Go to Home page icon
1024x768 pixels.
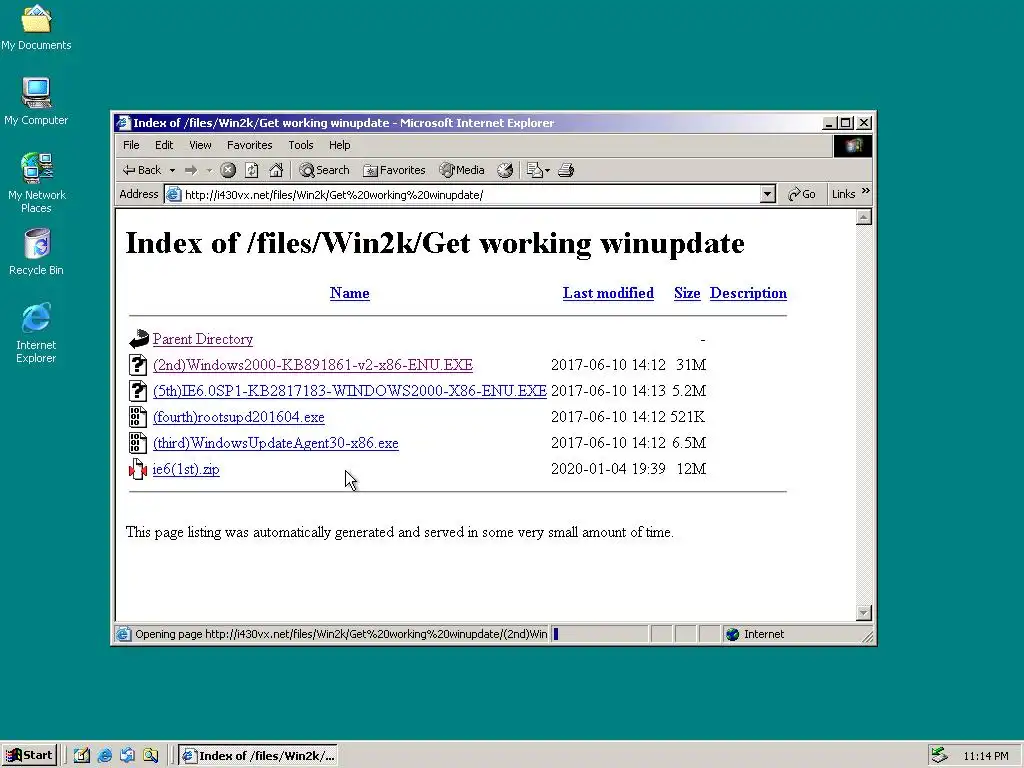(276, 170)
